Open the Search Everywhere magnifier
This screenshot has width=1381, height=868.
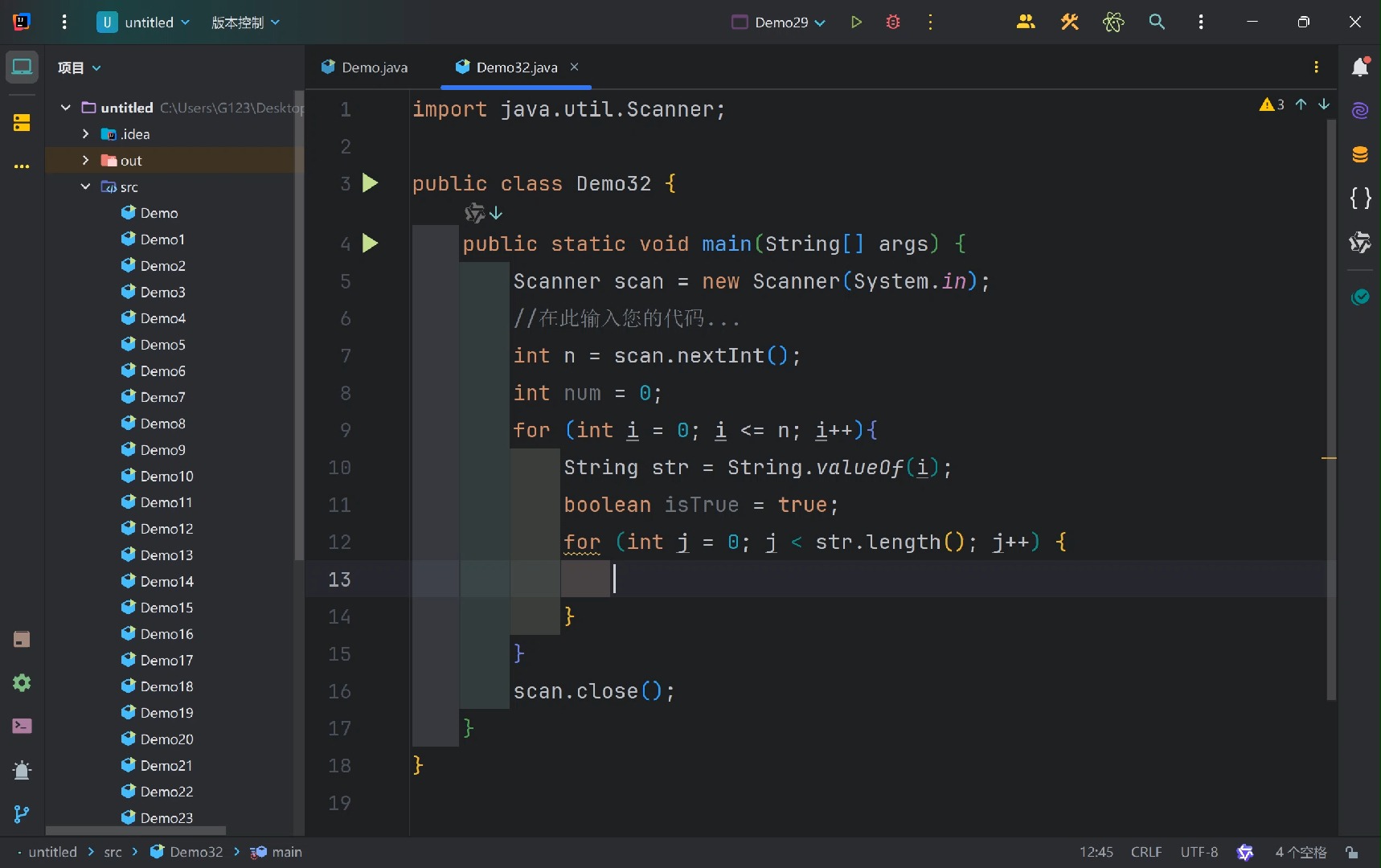(x=1157, y=23)
